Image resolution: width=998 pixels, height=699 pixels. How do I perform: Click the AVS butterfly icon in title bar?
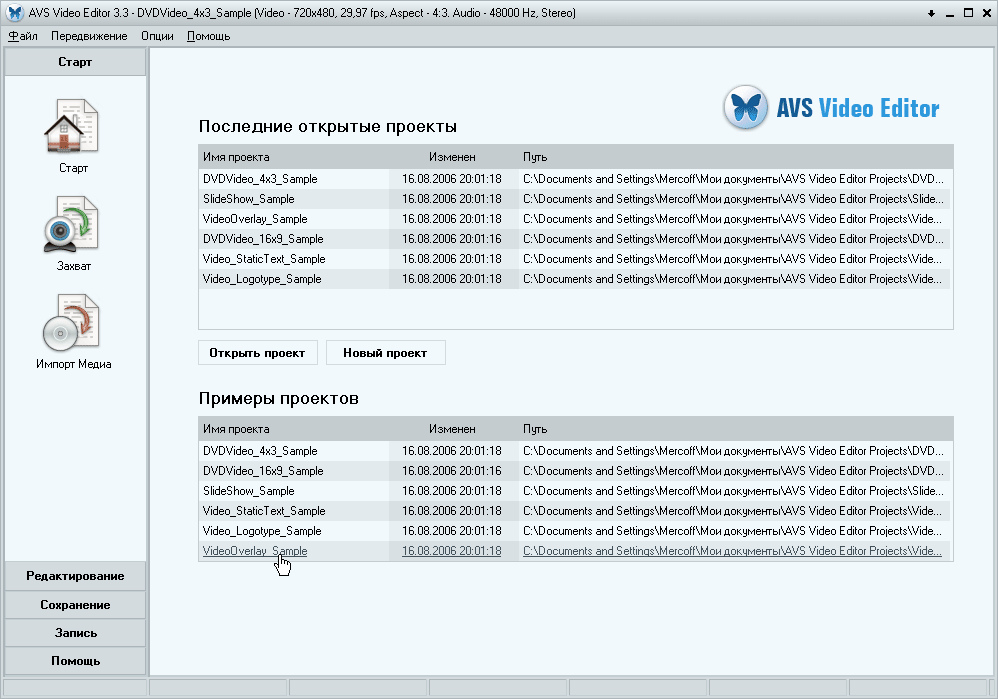click(14, 13)
